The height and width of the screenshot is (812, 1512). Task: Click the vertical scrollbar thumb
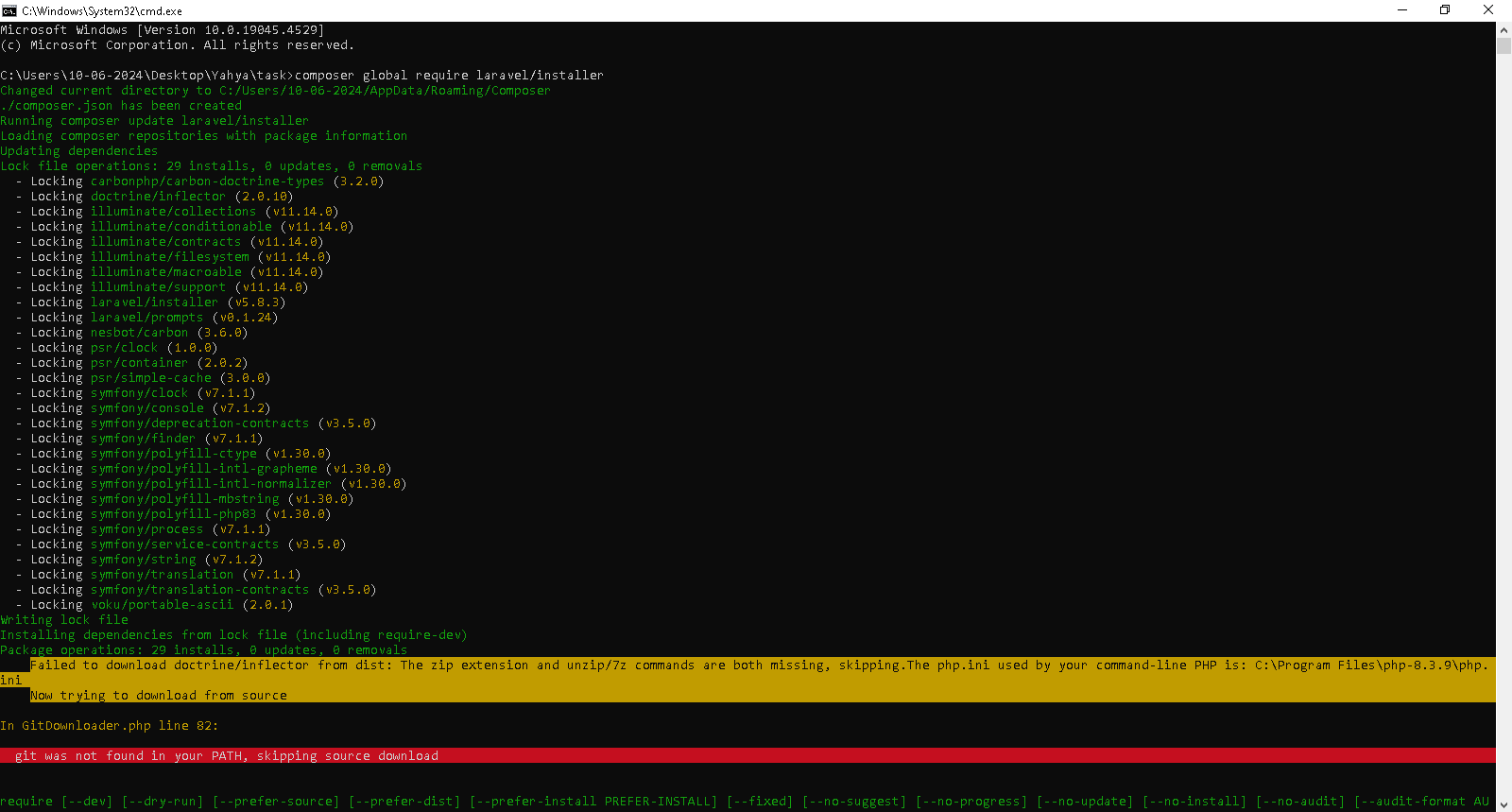point(1503,45)
